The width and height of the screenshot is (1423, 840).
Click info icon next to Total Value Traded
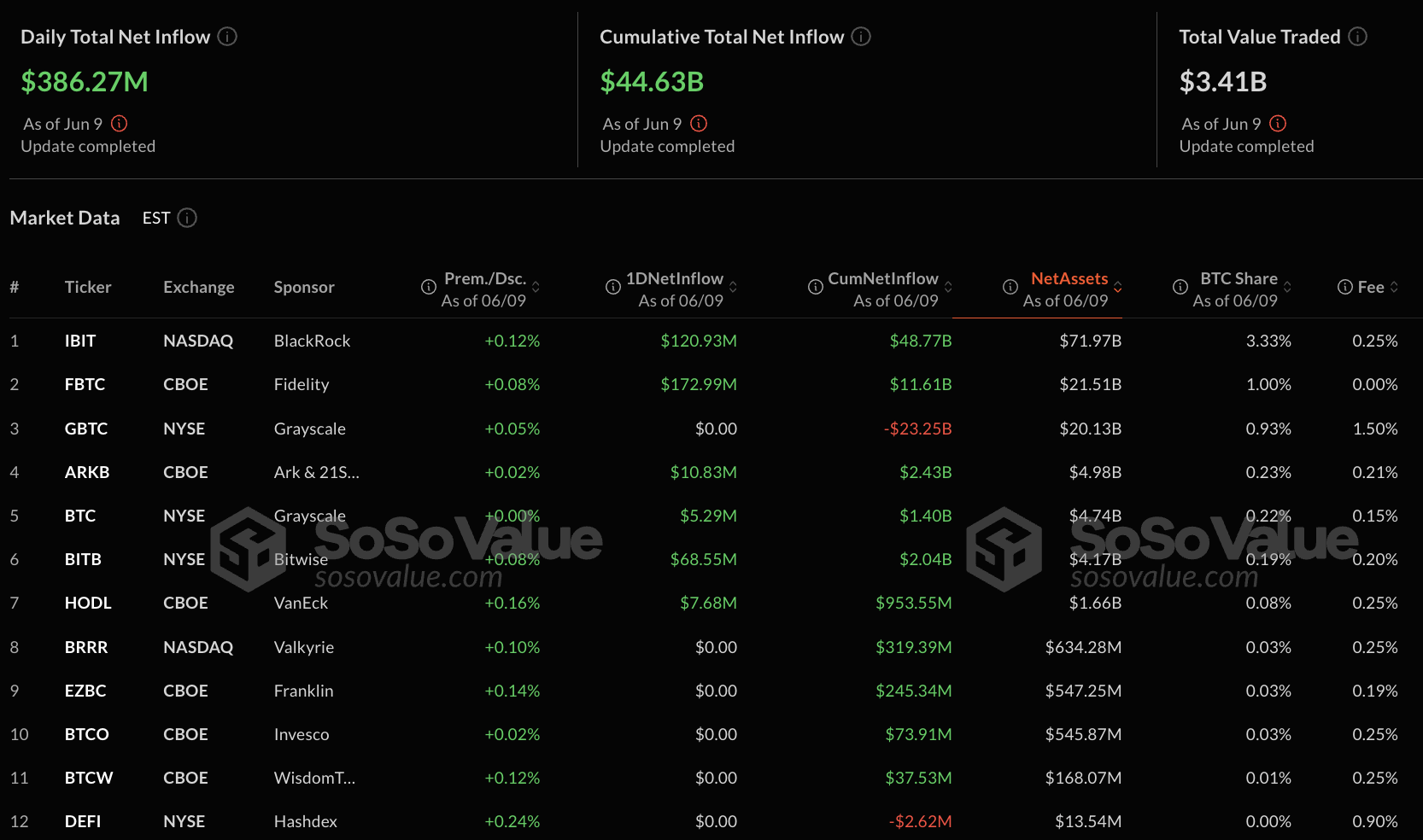pos(1357,37)
